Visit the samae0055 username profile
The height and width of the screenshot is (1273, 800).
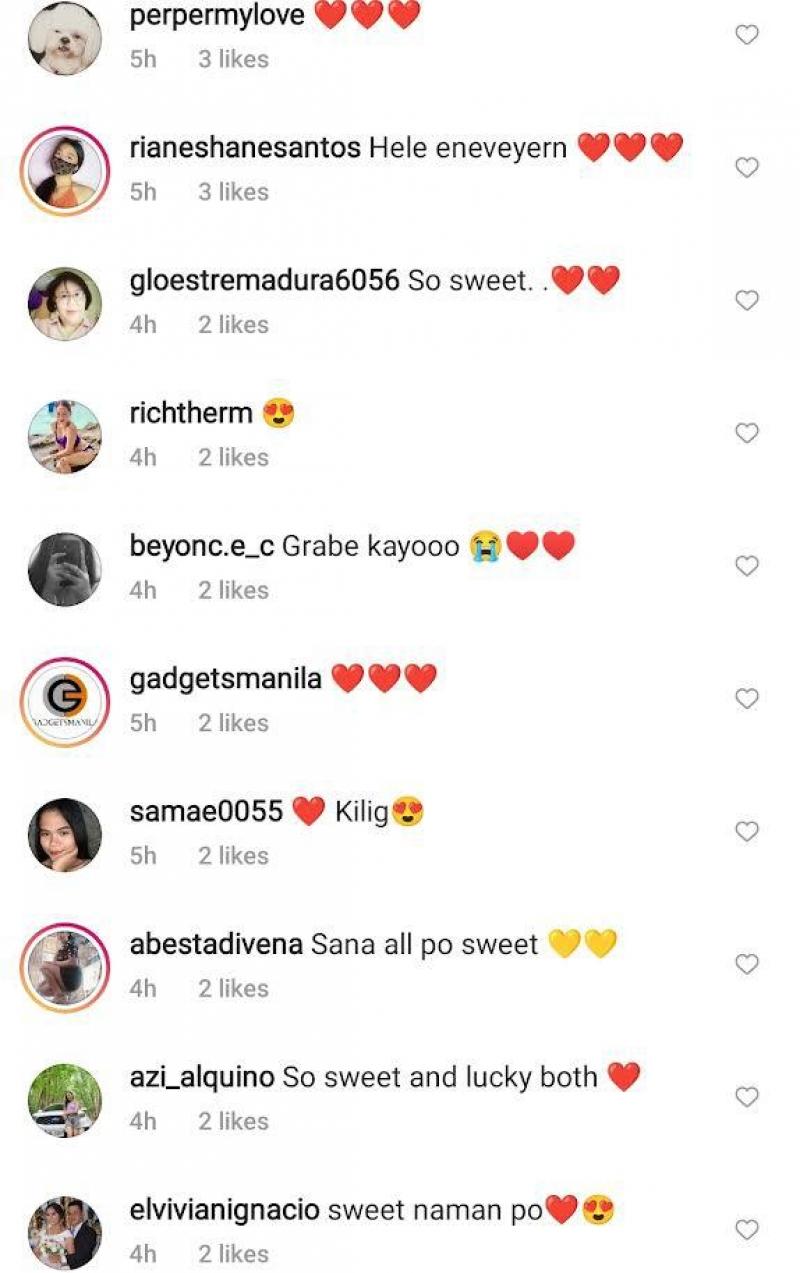[206, 812]
